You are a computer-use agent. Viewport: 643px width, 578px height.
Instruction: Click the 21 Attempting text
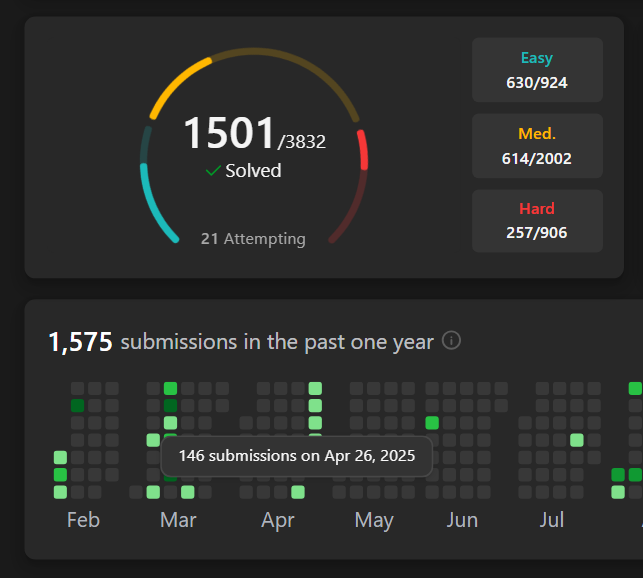(253, 239)
